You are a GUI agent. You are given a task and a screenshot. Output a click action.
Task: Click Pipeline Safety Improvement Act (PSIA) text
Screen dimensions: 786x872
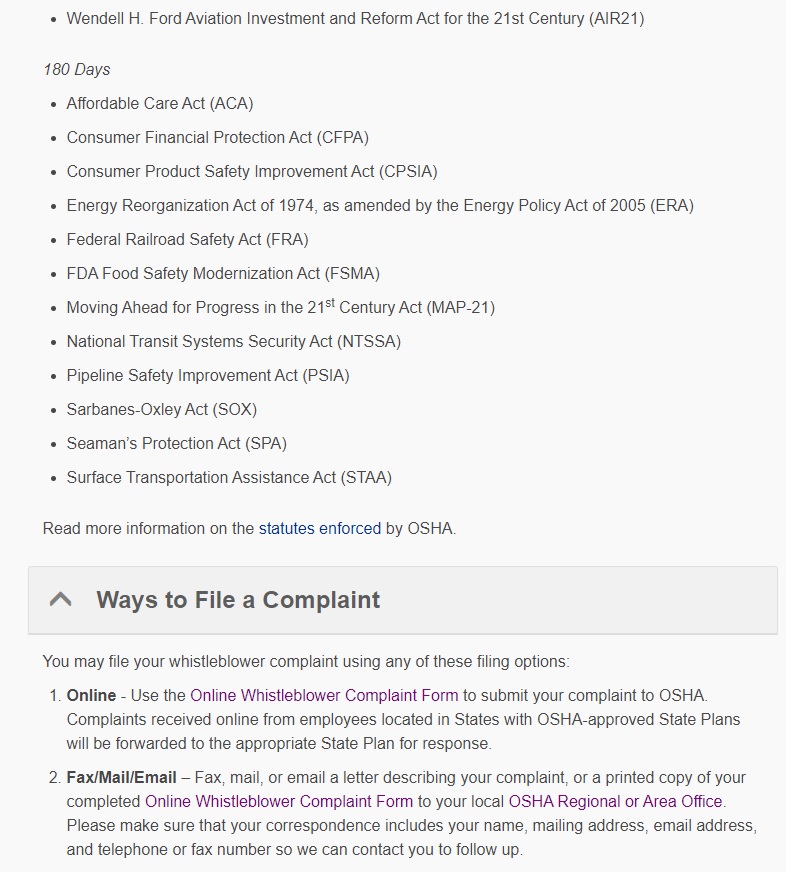[x=208, y=376]
